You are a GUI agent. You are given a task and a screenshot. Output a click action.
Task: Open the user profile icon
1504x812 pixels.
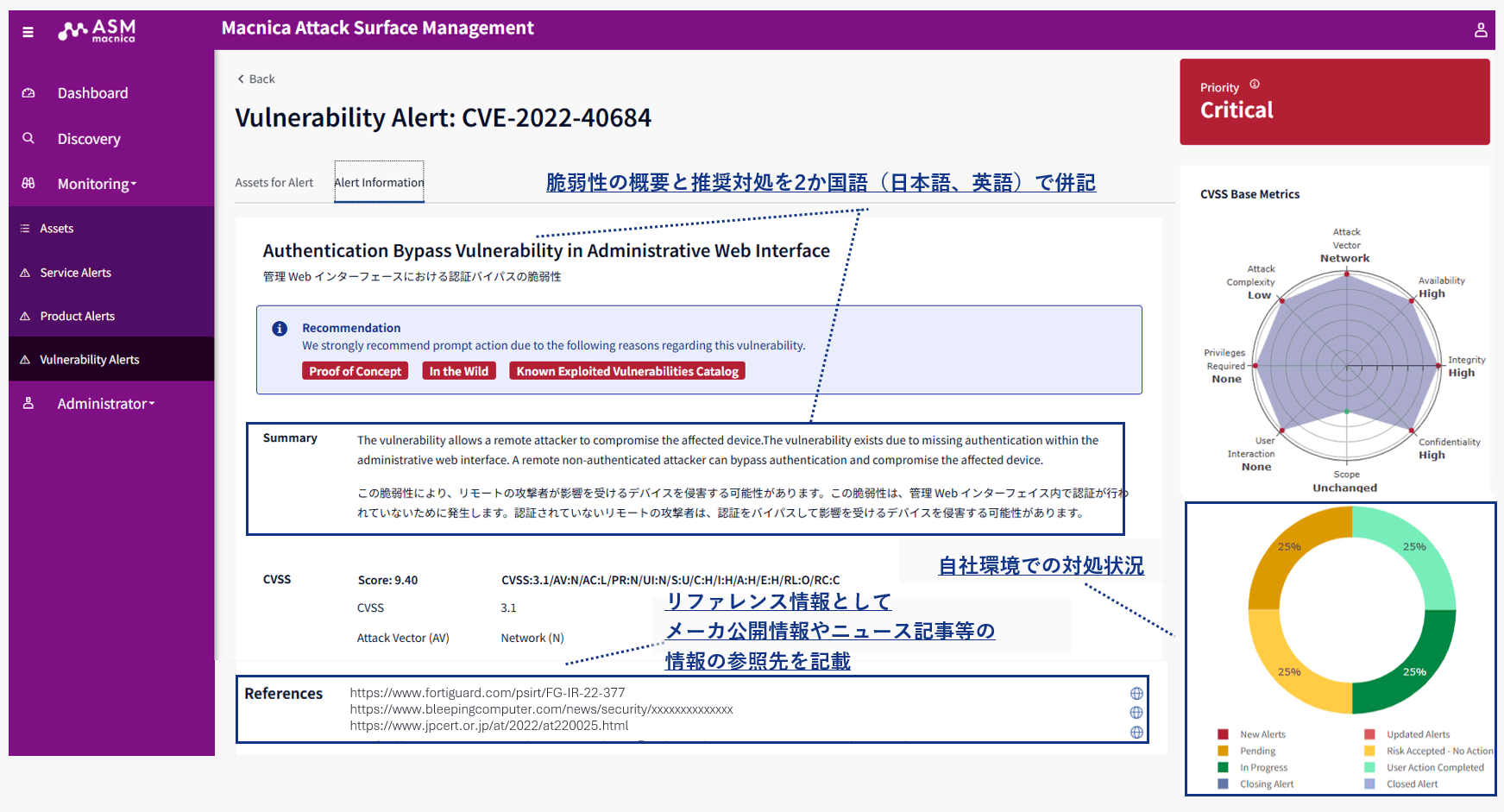[x=1480, y=30]
